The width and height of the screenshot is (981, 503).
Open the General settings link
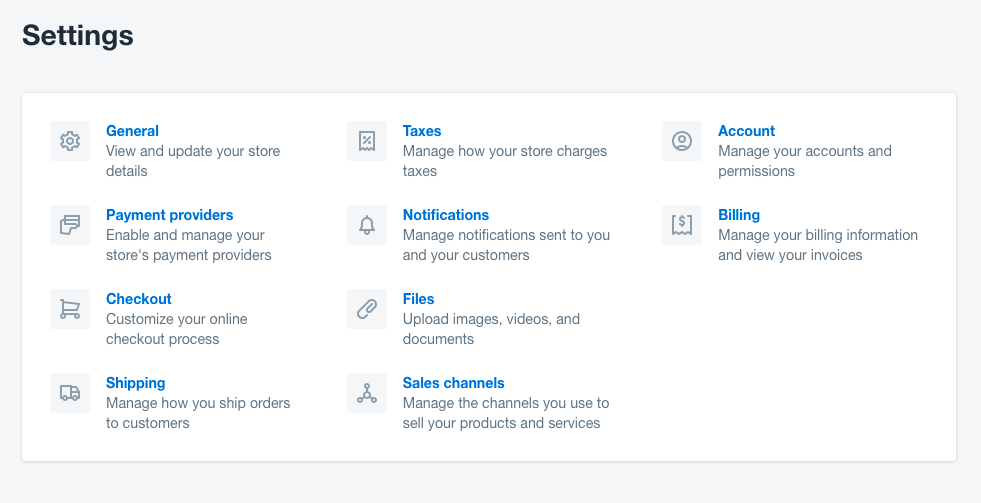click(132, 131)
